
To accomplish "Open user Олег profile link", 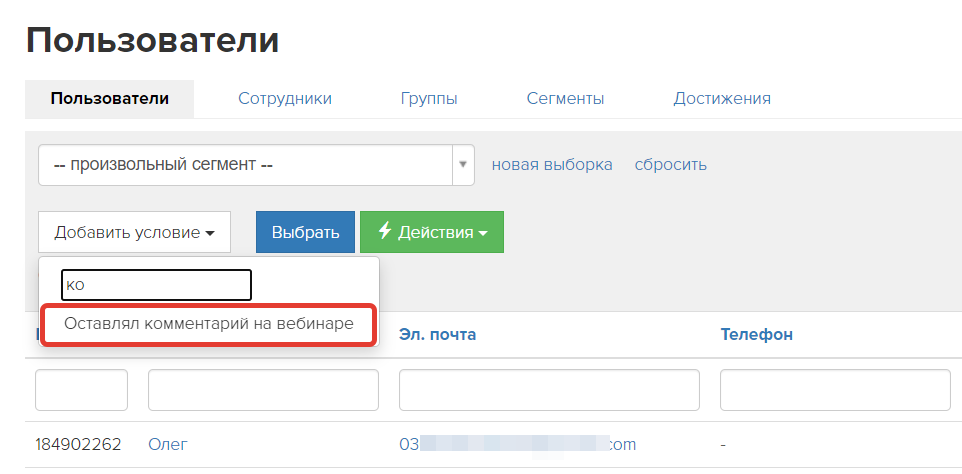I will (x=168, y=444).
